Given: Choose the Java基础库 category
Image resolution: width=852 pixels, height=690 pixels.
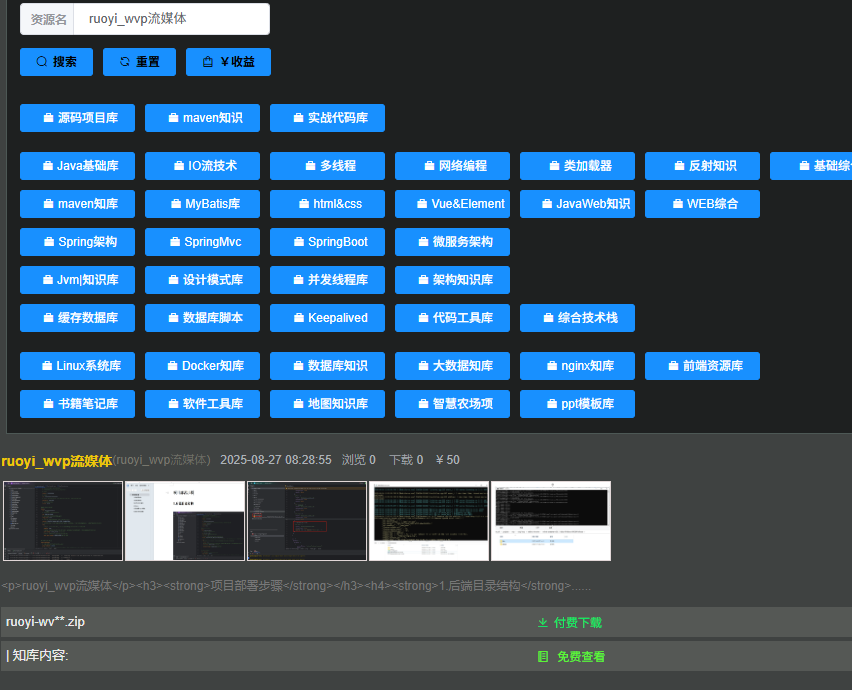Looking at the screenshot, I should coord(77,166).
